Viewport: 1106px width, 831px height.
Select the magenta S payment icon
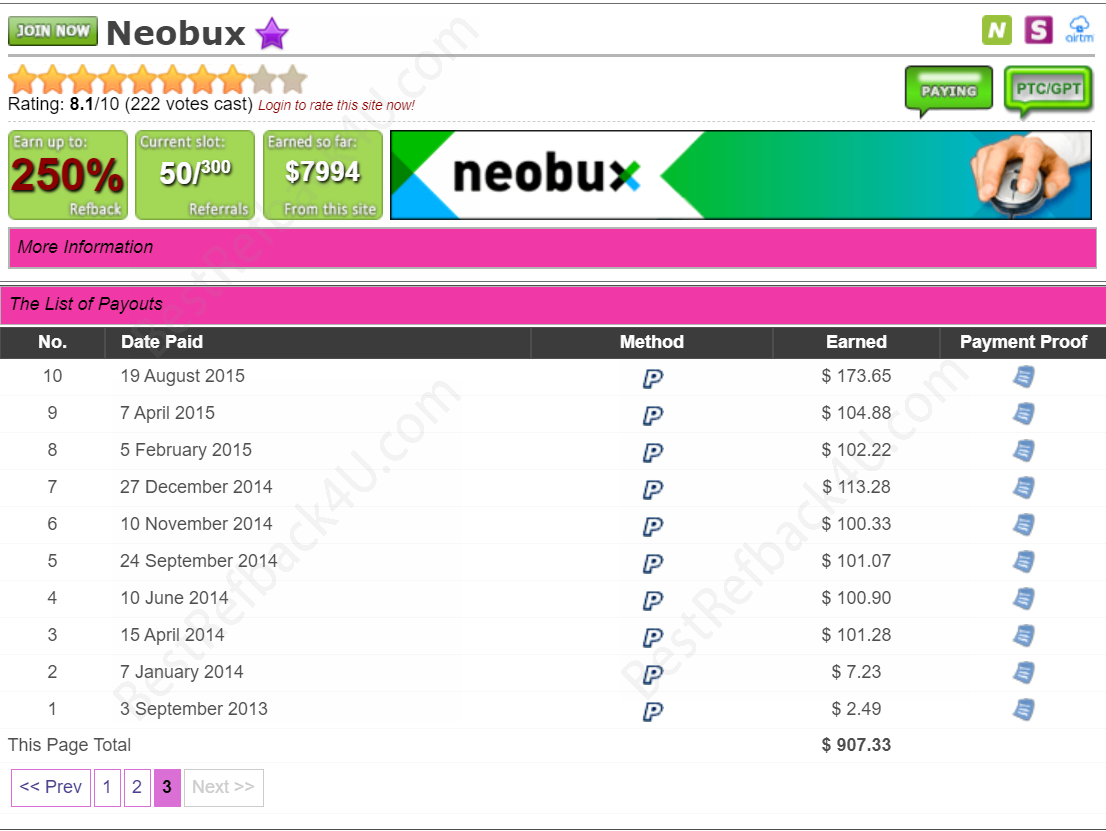click(x=1038, y=30)
